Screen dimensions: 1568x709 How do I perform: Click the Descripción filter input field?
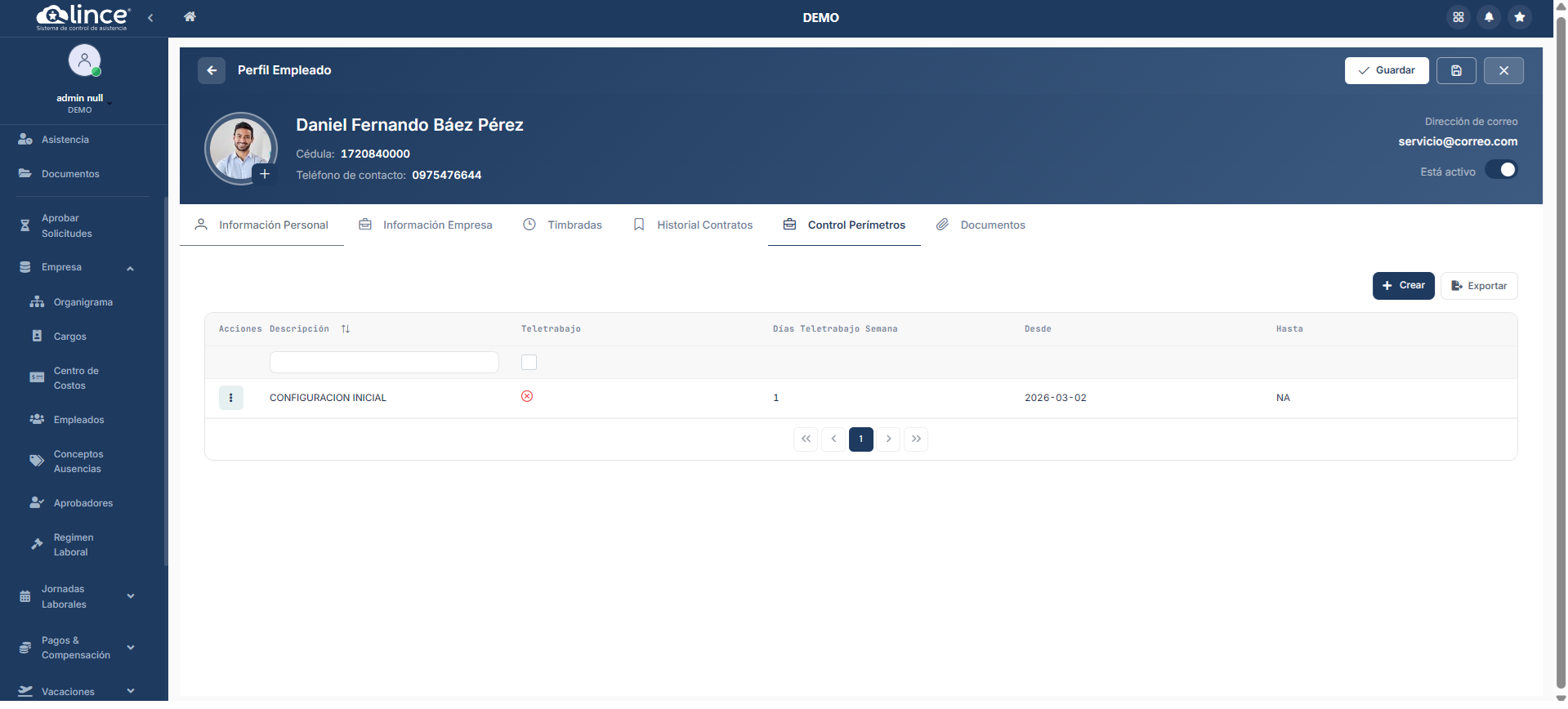pos(384,363)
